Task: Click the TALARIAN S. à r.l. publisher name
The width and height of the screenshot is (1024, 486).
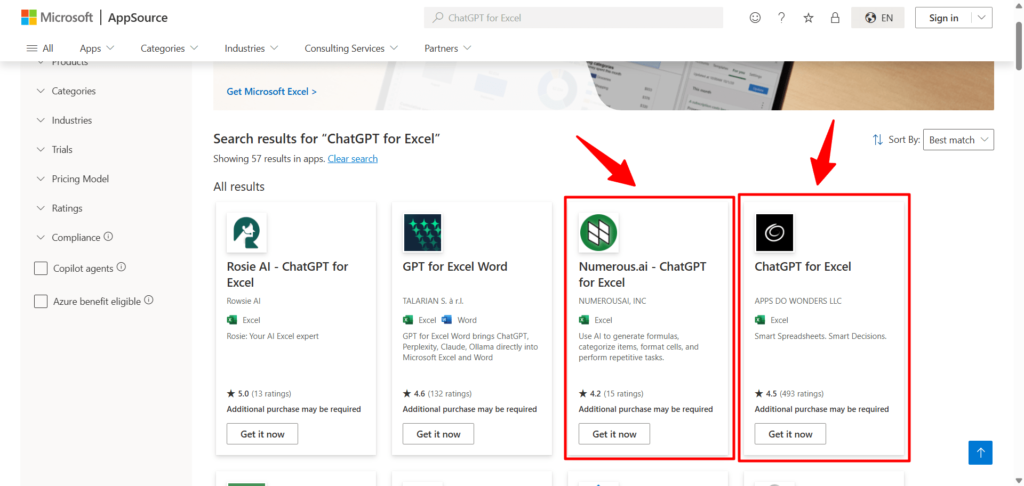Action: 435,301
